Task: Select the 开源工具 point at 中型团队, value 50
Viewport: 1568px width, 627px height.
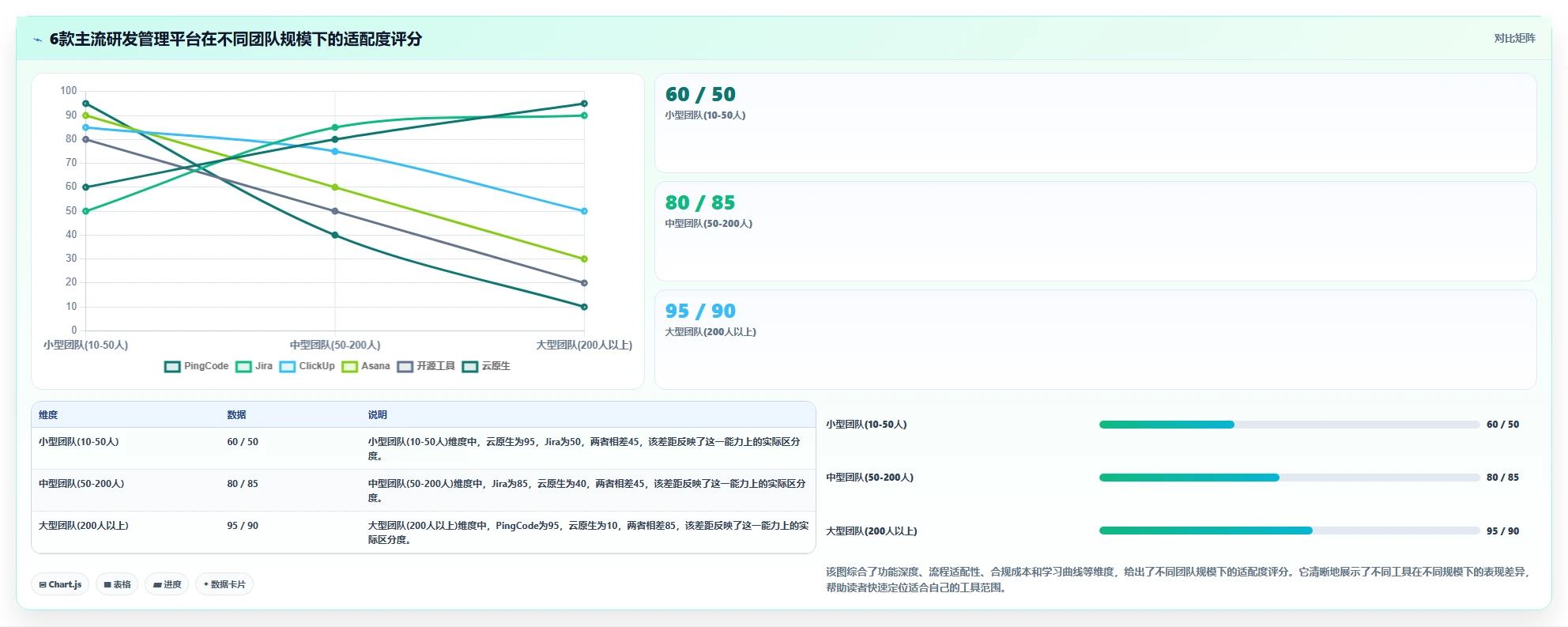Action: point(335,211)
